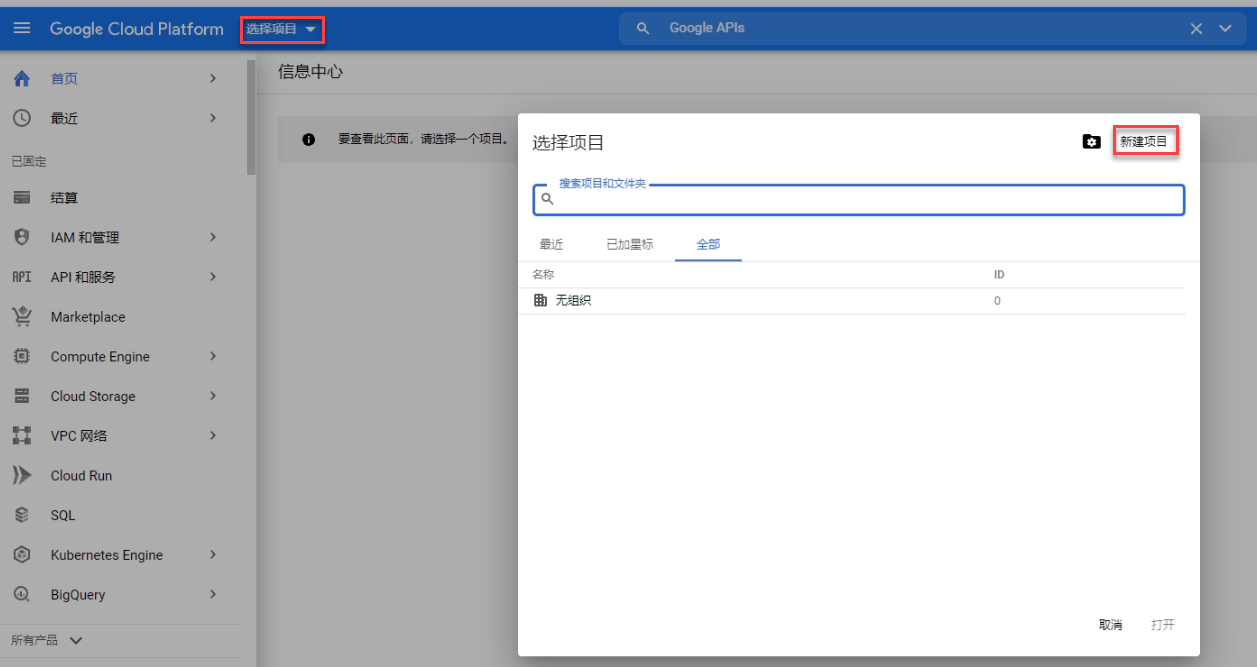Select the 无组织 row
Image resolution: width=1257 pixels, height=667 pixels.
tap(852, 301)
